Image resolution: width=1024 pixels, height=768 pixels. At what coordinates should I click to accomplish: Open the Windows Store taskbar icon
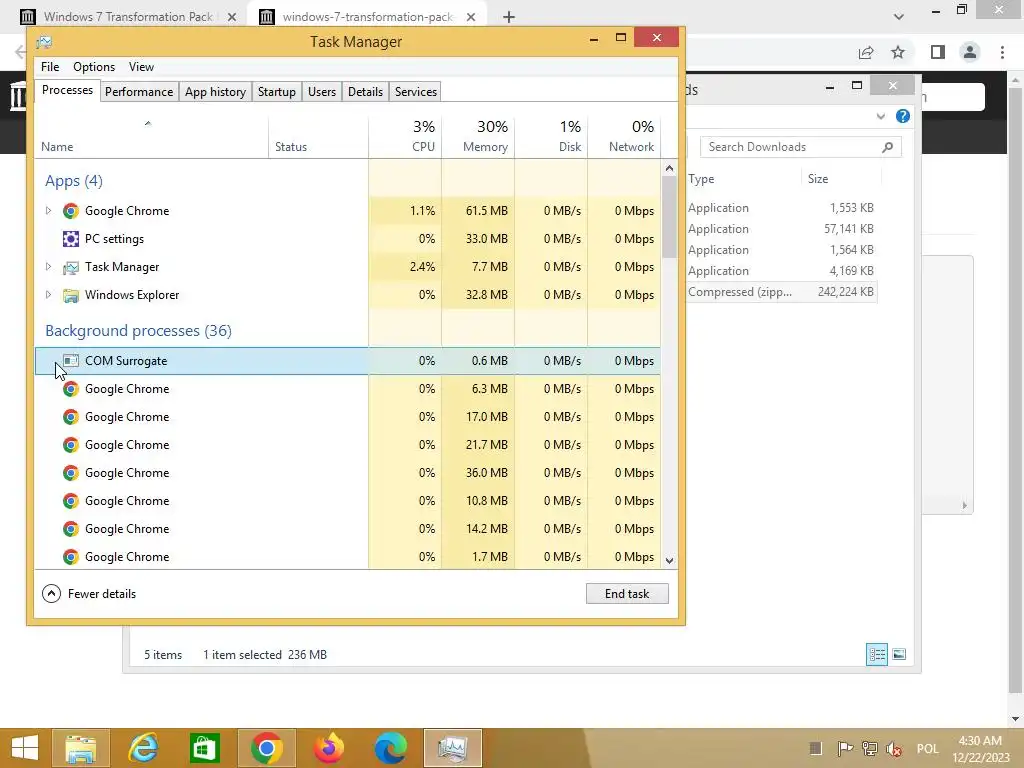(204, 748)
